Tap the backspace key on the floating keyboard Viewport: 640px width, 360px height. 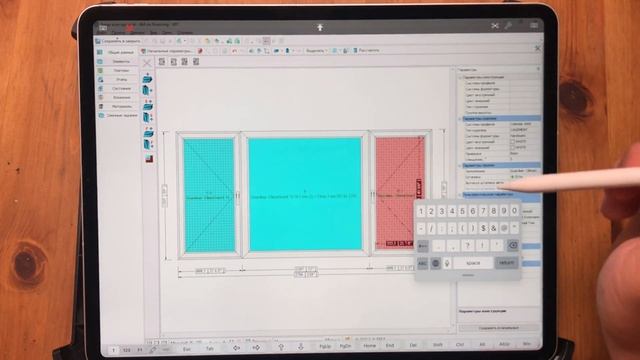coord(513,245)
